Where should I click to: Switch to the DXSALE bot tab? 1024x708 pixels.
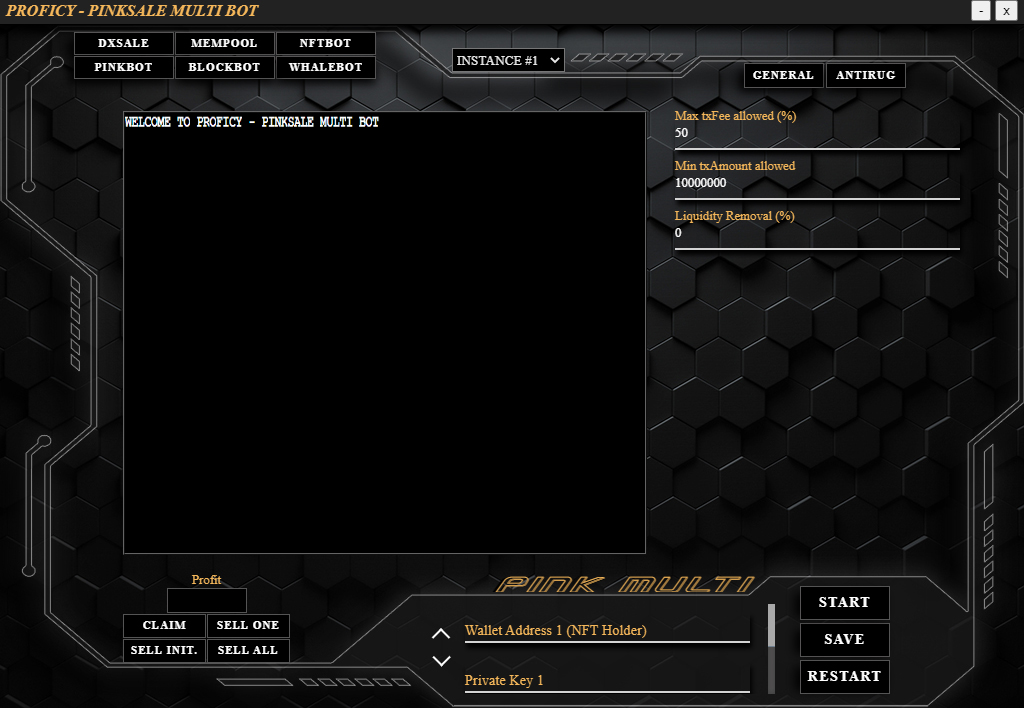point(123,43)
